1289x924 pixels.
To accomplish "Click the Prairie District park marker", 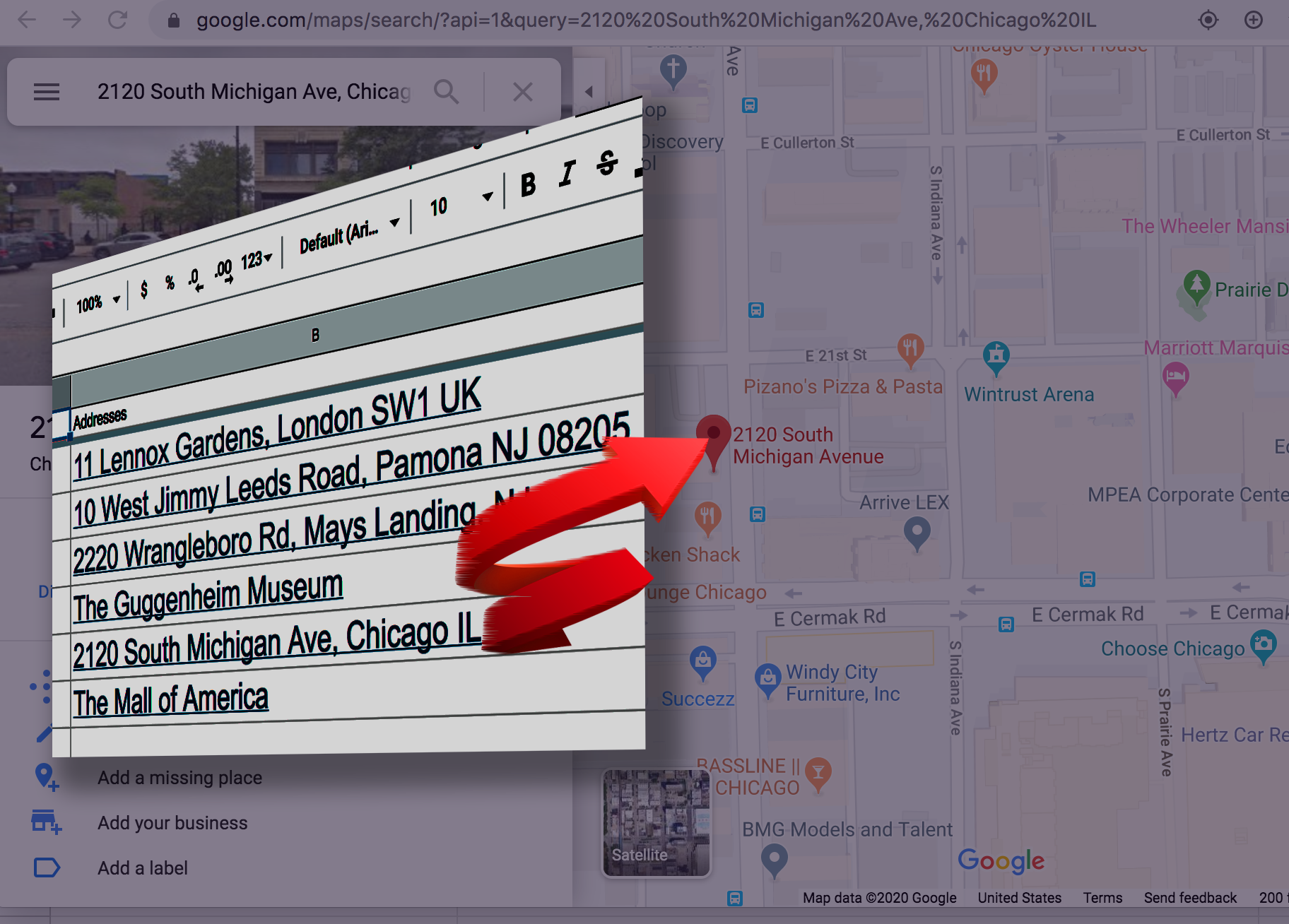I will [1196, 287].
